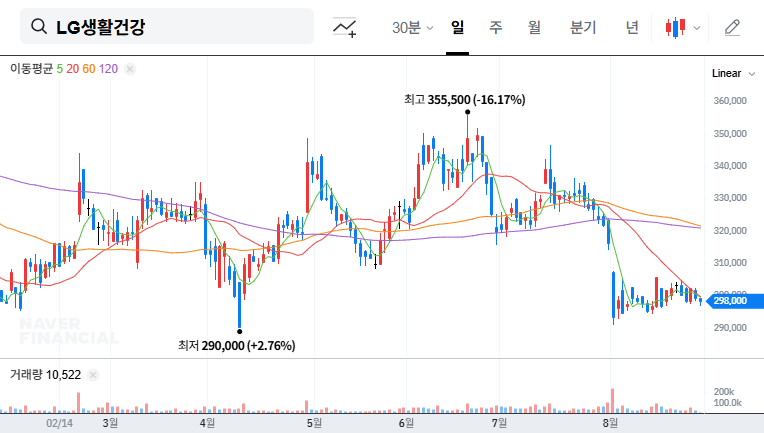Click the 3월 month axis label
Screen dimensions: 764x433
[110, 423]
